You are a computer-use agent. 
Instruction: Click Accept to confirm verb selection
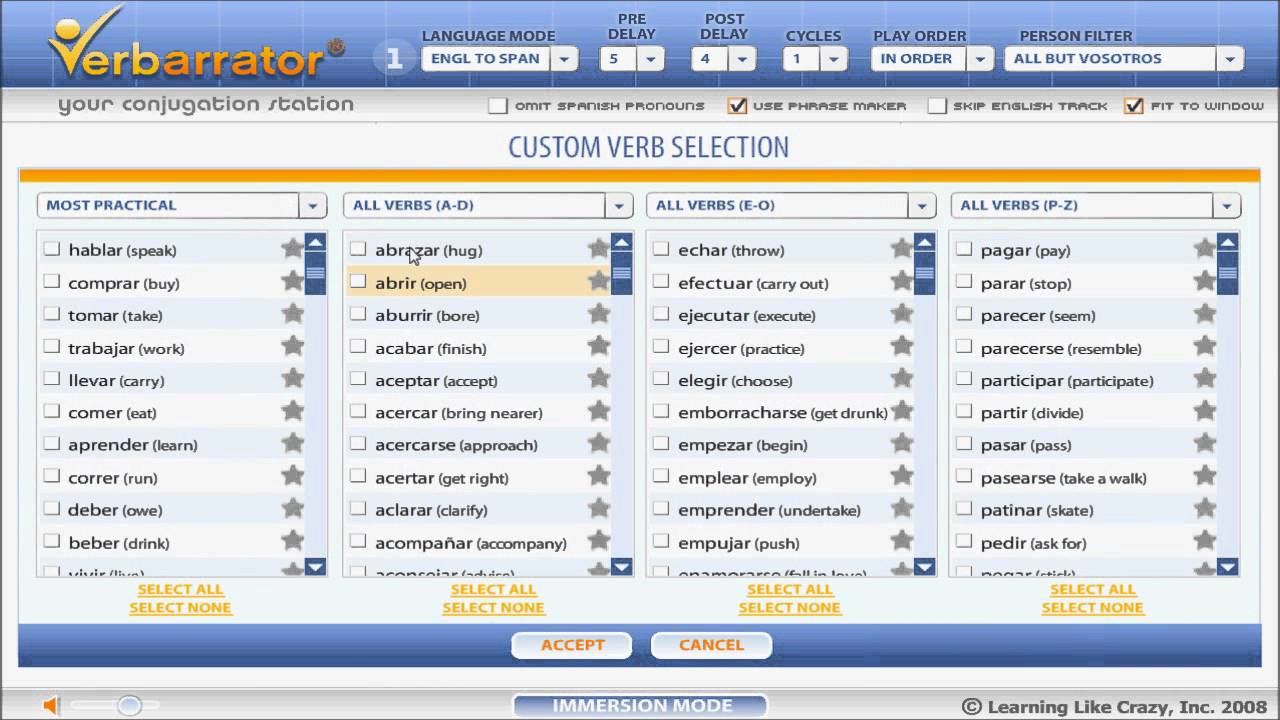[572, 645]
